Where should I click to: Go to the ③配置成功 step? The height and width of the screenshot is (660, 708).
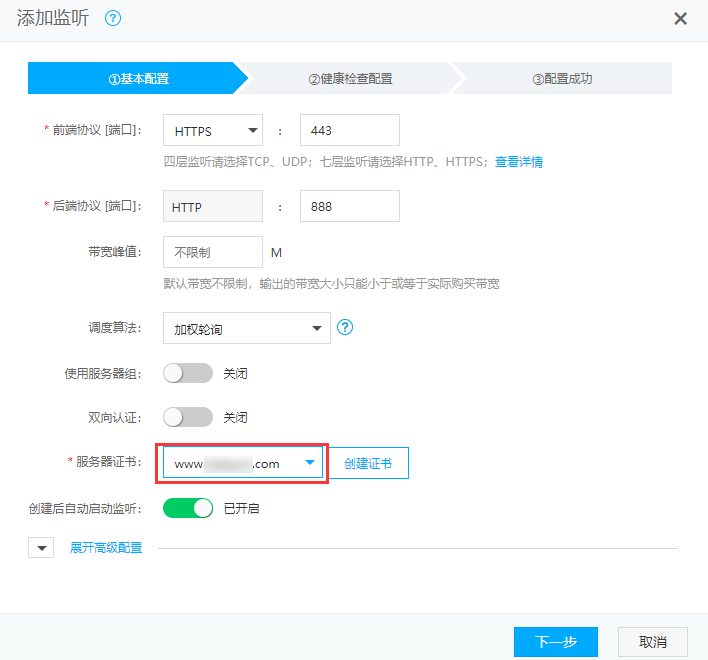(562, 78)
